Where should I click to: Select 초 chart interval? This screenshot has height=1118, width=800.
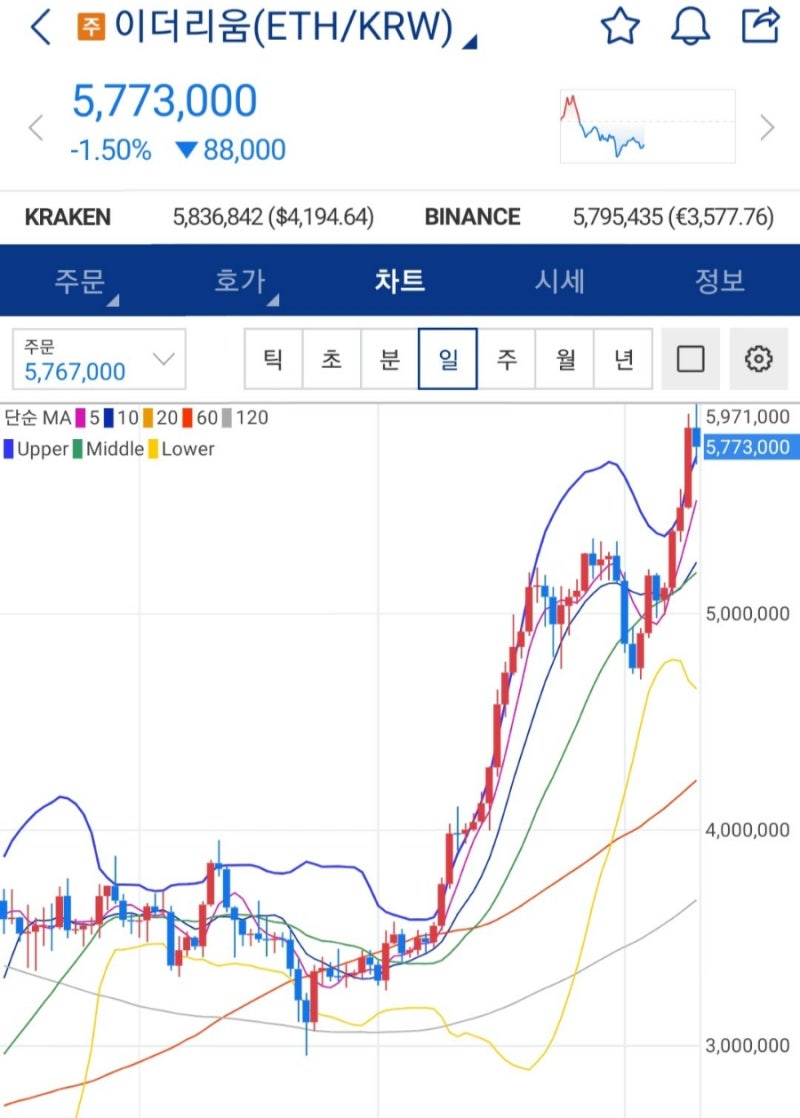pos(332,359)
